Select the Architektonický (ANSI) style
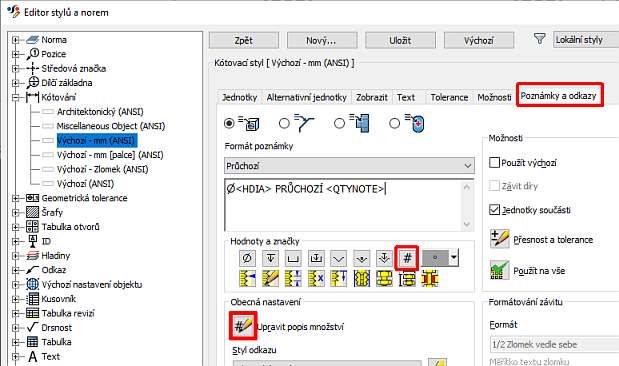Screen dimensions: 619x366 [100, 112]
